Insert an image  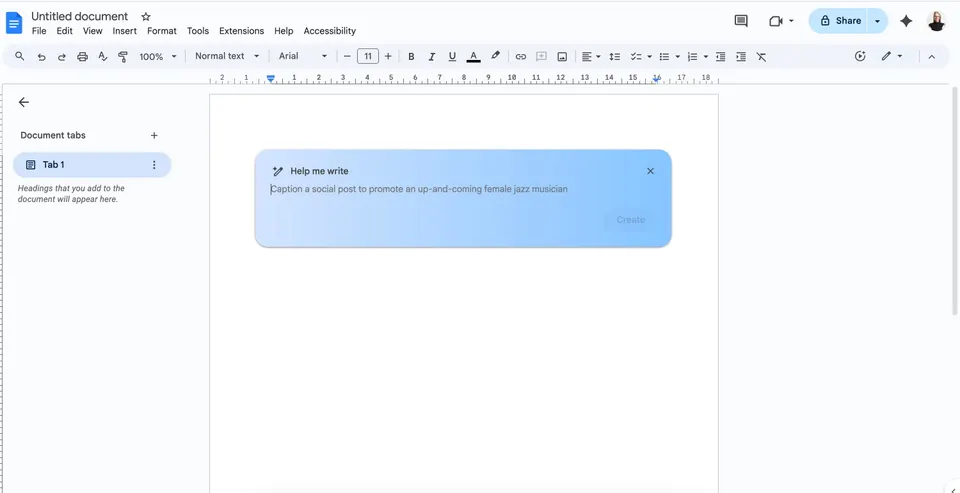click(x=562, y=56)
